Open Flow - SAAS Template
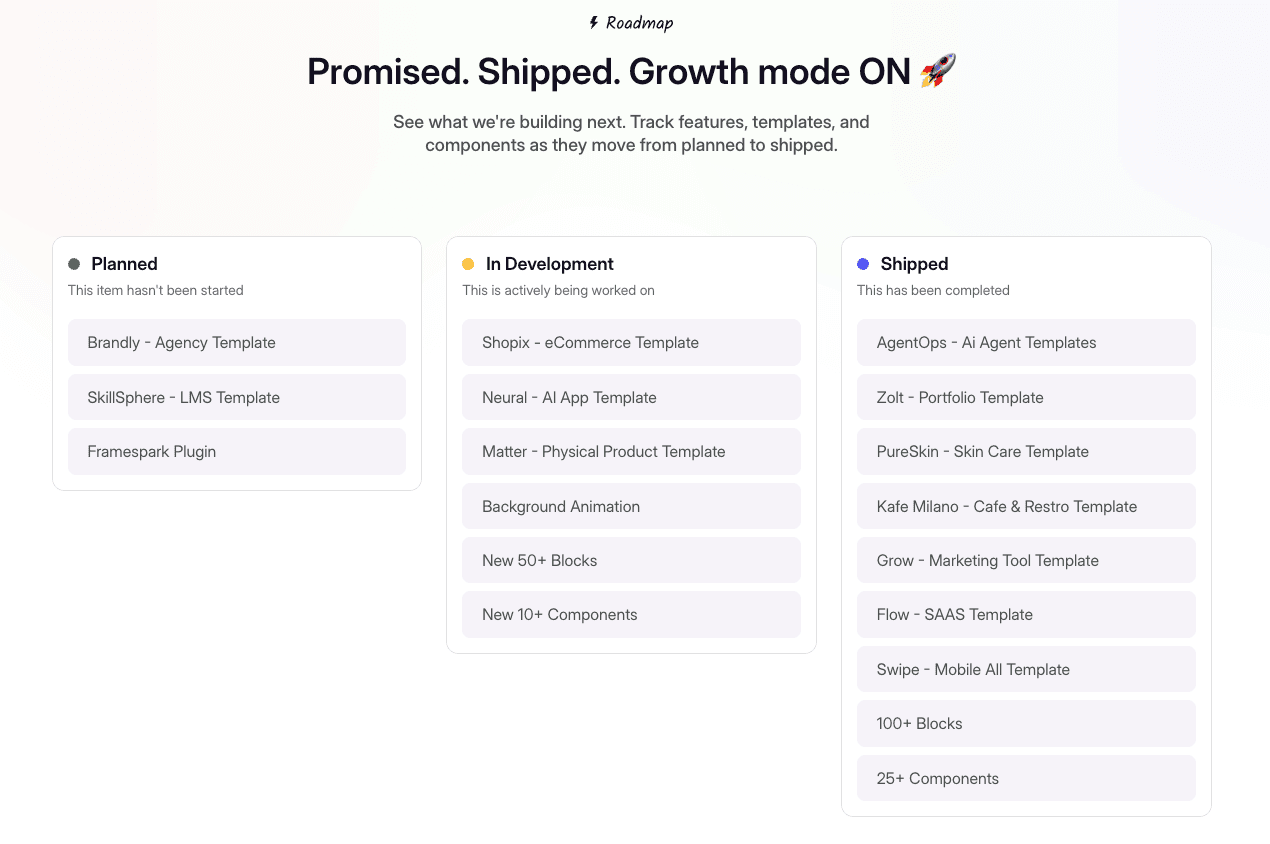Screen dimensions: 1270x844 point(1026,614)
